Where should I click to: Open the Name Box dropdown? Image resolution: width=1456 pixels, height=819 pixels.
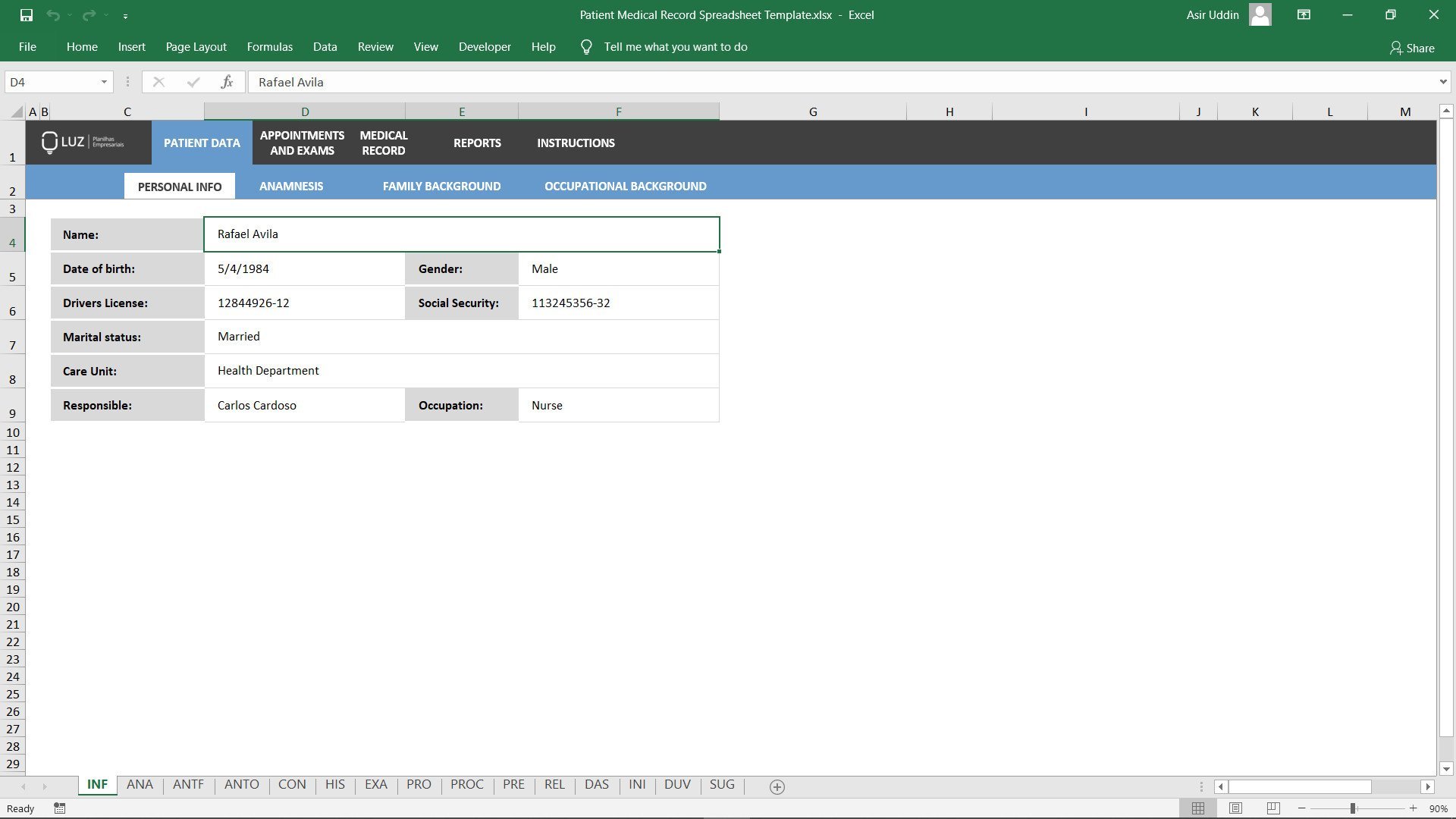[104, 82]
